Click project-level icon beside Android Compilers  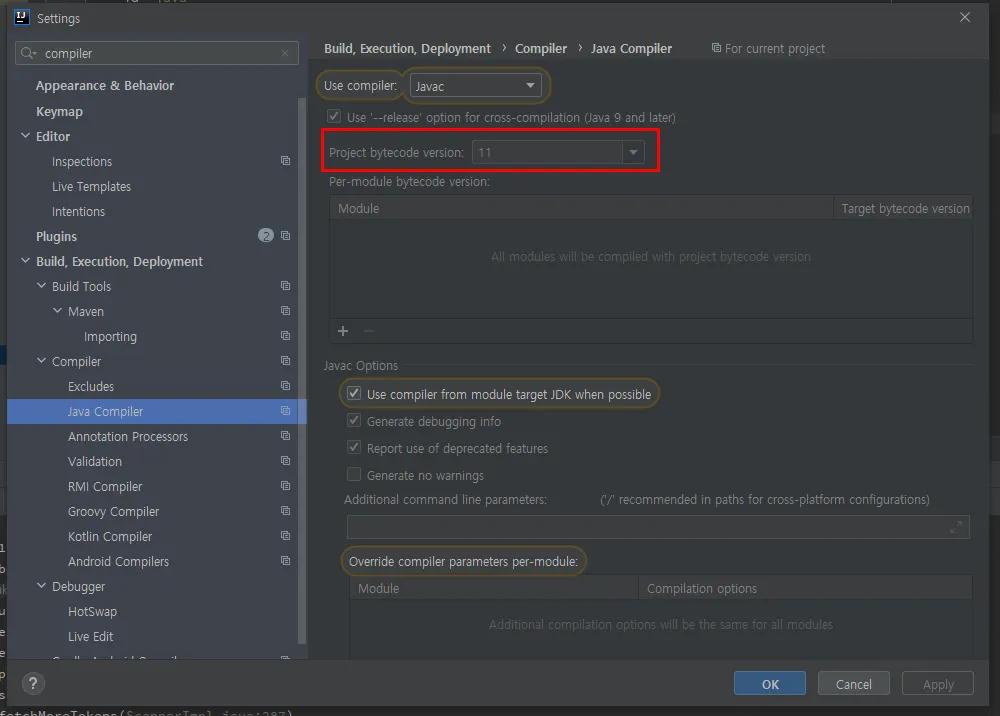(x=286, y=560)
